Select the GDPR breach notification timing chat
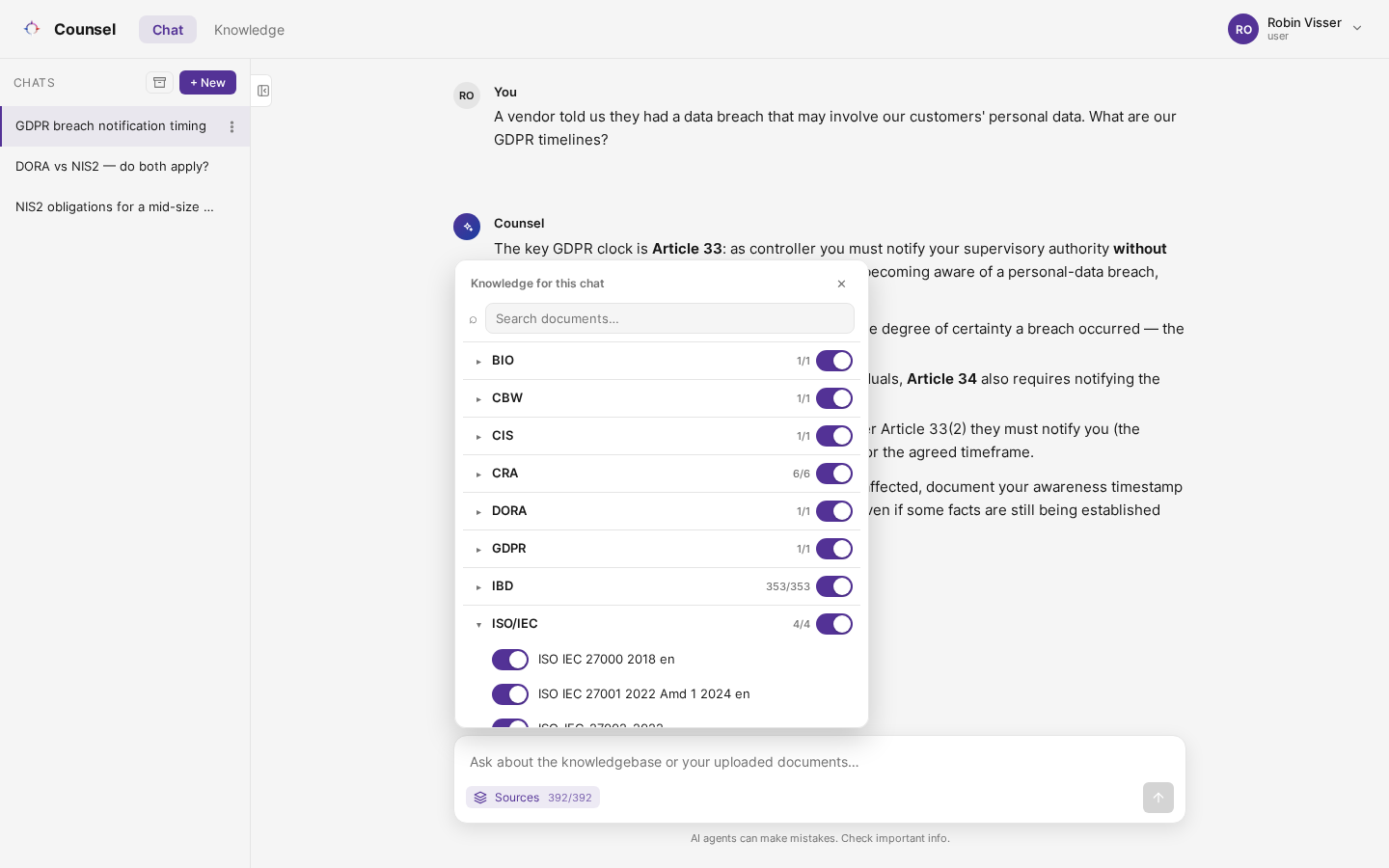The height and width of the screenshot is (868, 1389). (x=125, y=126)
